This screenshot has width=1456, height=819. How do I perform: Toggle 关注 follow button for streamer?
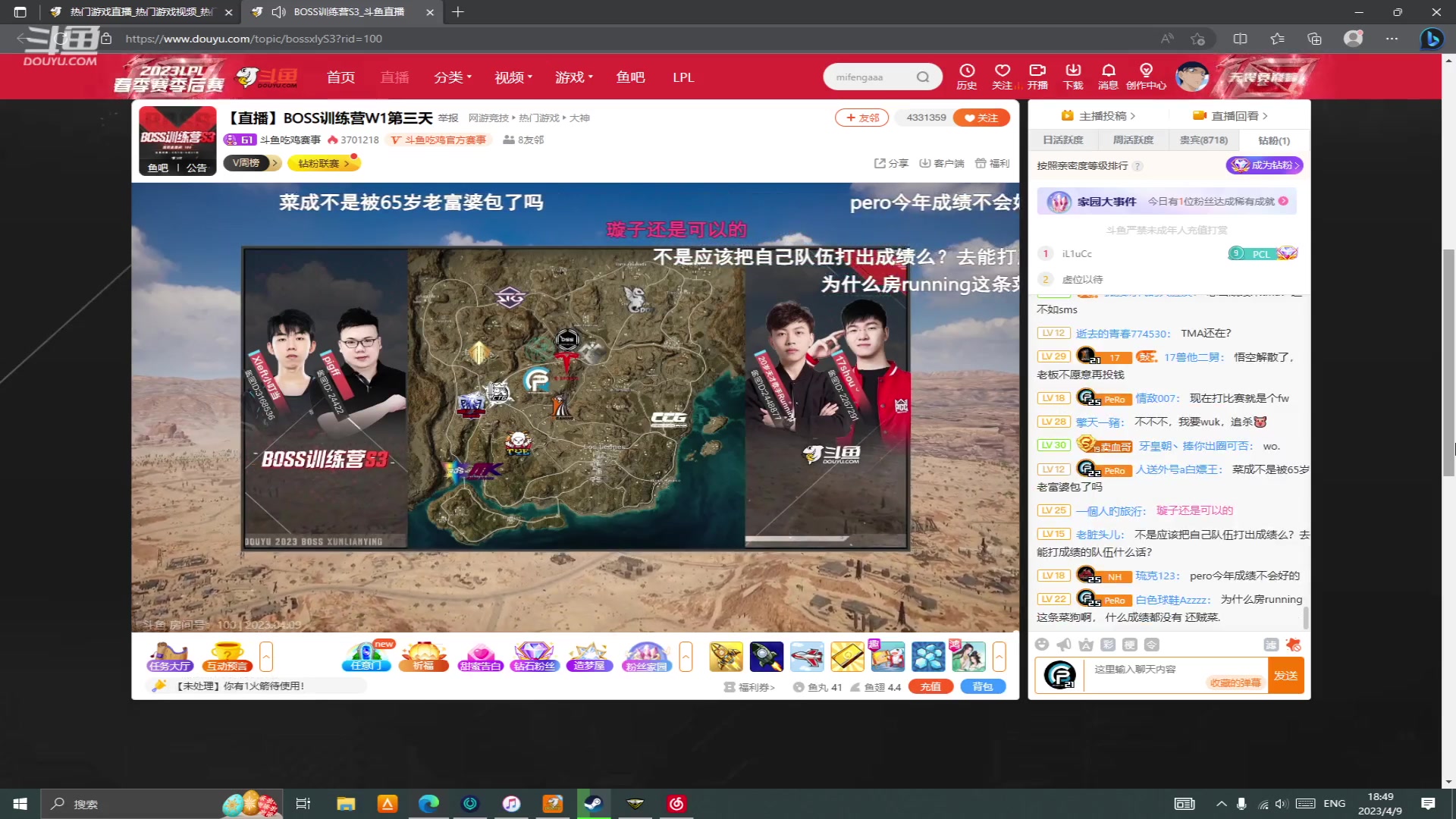(x=981, y=118)
